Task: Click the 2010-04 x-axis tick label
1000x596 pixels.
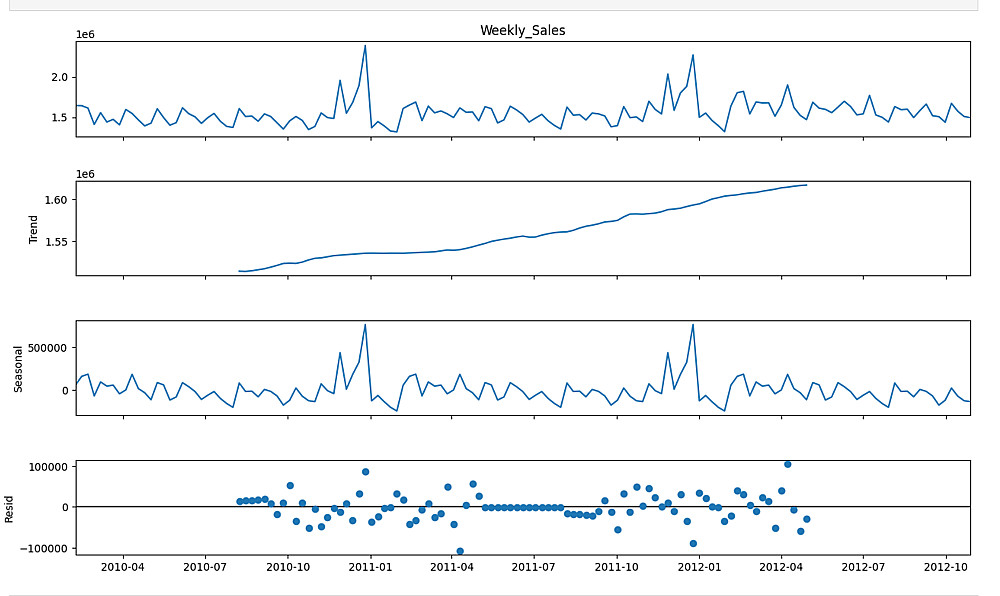Action: click(122, 567)
